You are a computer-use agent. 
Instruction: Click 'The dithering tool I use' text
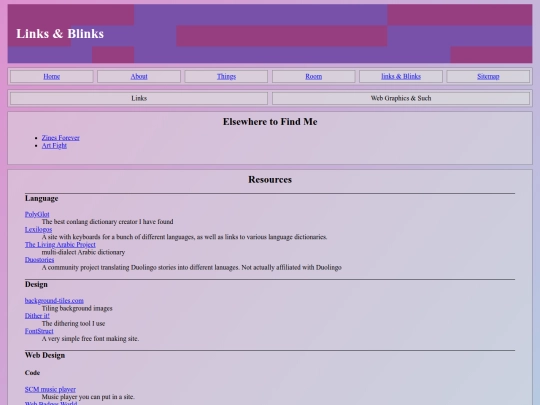click(x=73, y=323)
